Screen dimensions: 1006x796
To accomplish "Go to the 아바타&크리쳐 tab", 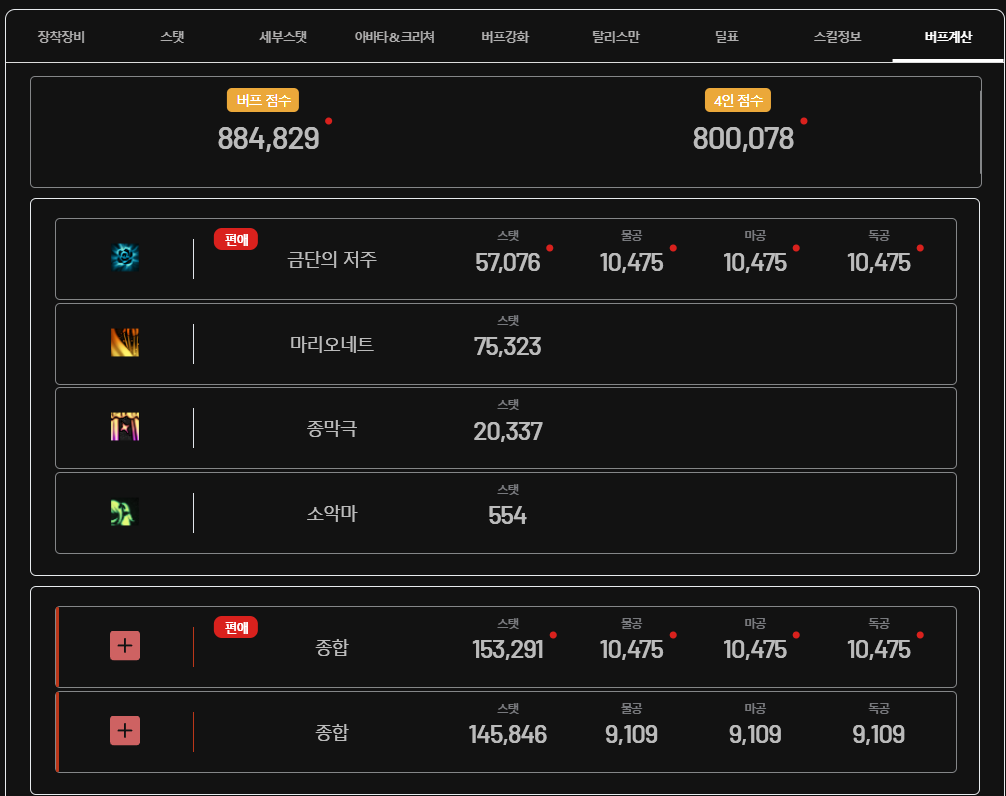I will (x=394, y=37).
